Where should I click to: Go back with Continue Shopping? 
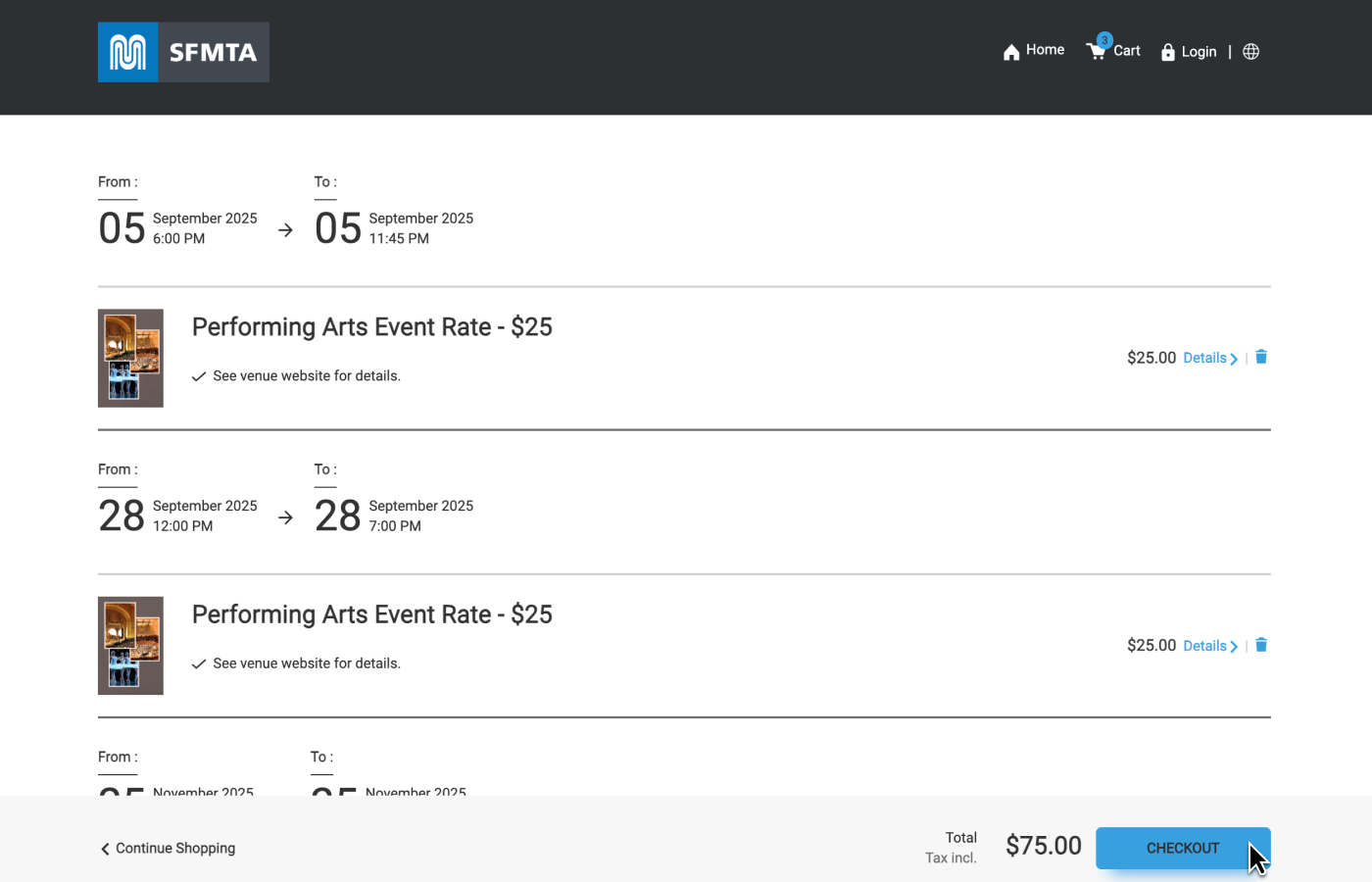(168, 849)
